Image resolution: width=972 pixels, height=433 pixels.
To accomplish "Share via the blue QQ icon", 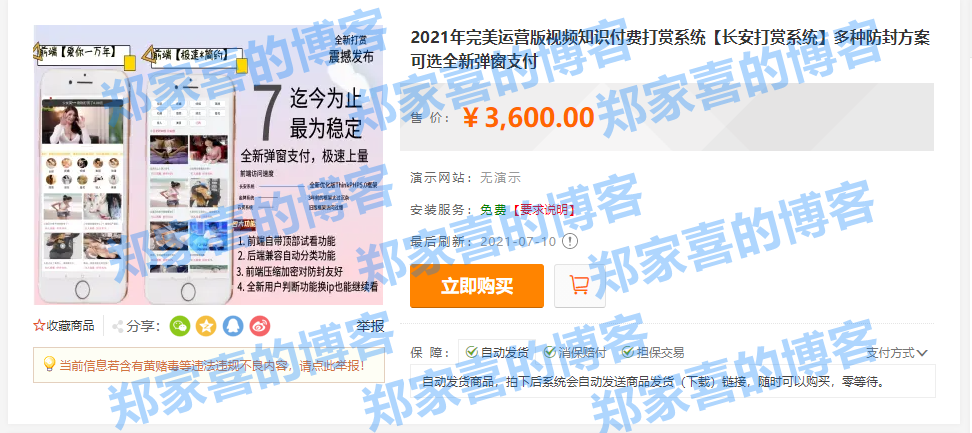I will click(x=233, y=326).
